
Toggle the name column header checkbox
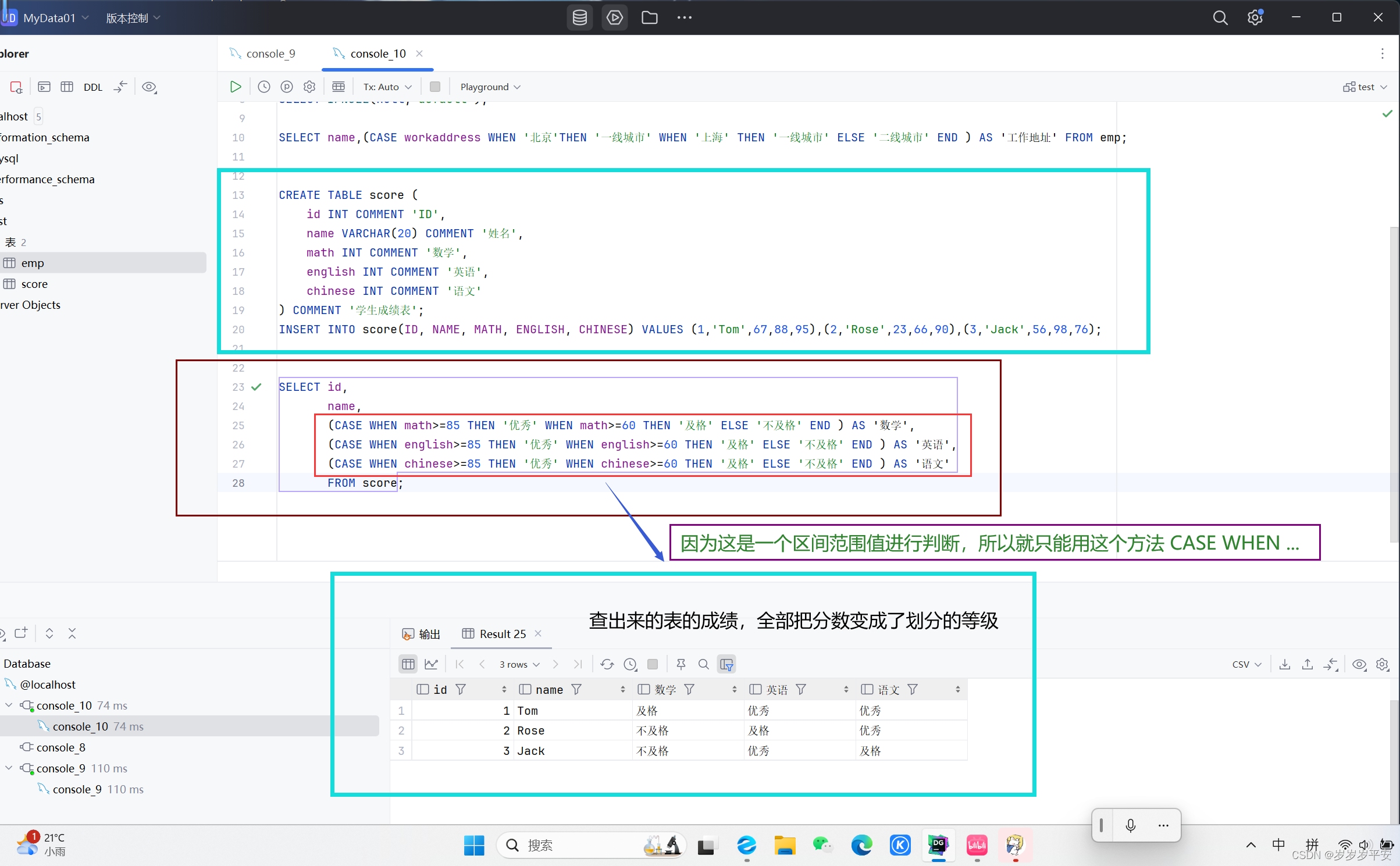pyautogui.click(x=525, y=689)
